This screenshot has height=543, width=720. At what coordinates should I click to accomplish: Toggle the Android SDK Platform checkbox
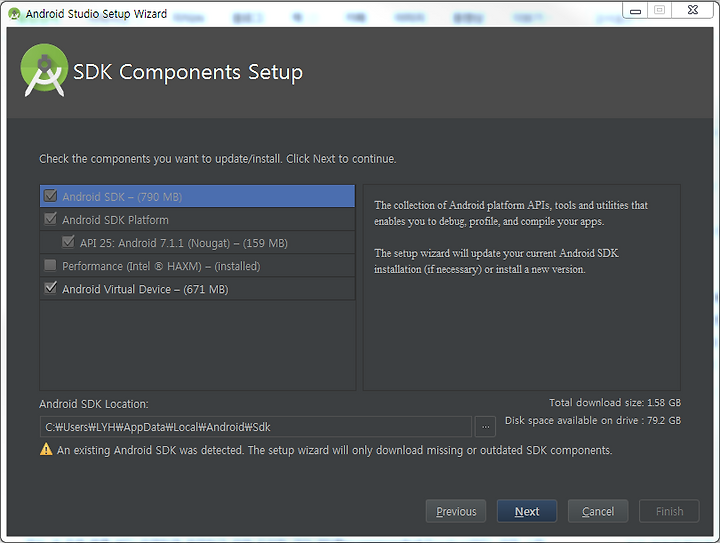click(x=51, y=219)
